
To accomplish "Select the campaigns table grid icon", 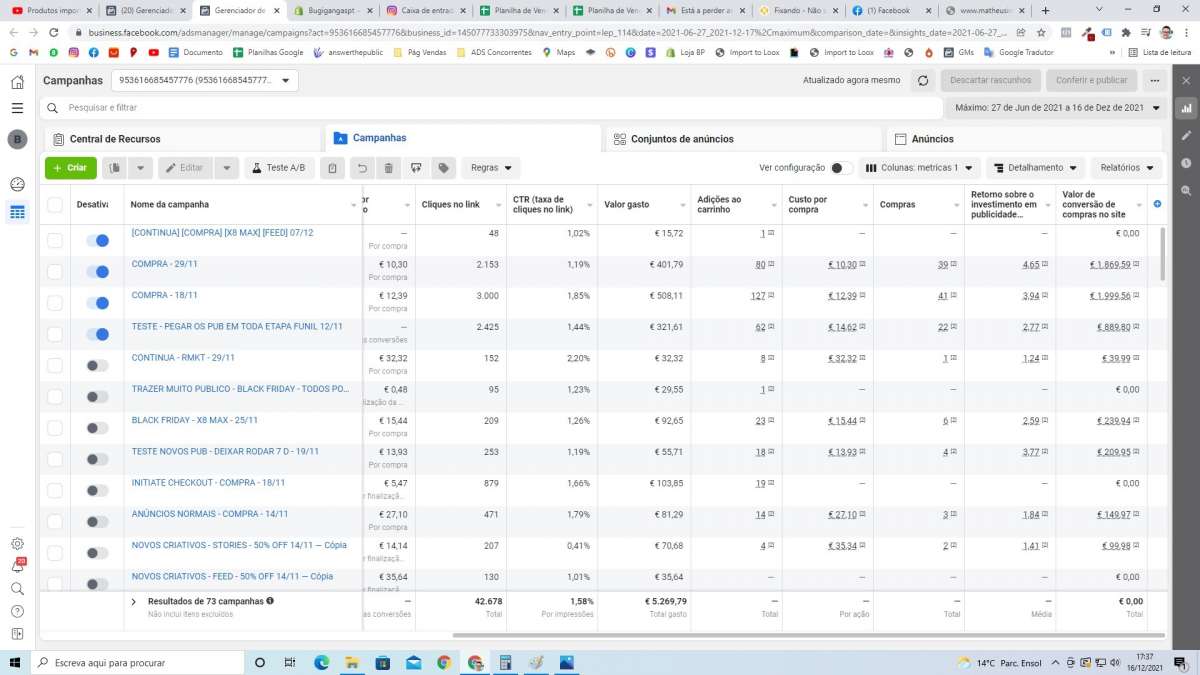I will click(x=17, y=212).
